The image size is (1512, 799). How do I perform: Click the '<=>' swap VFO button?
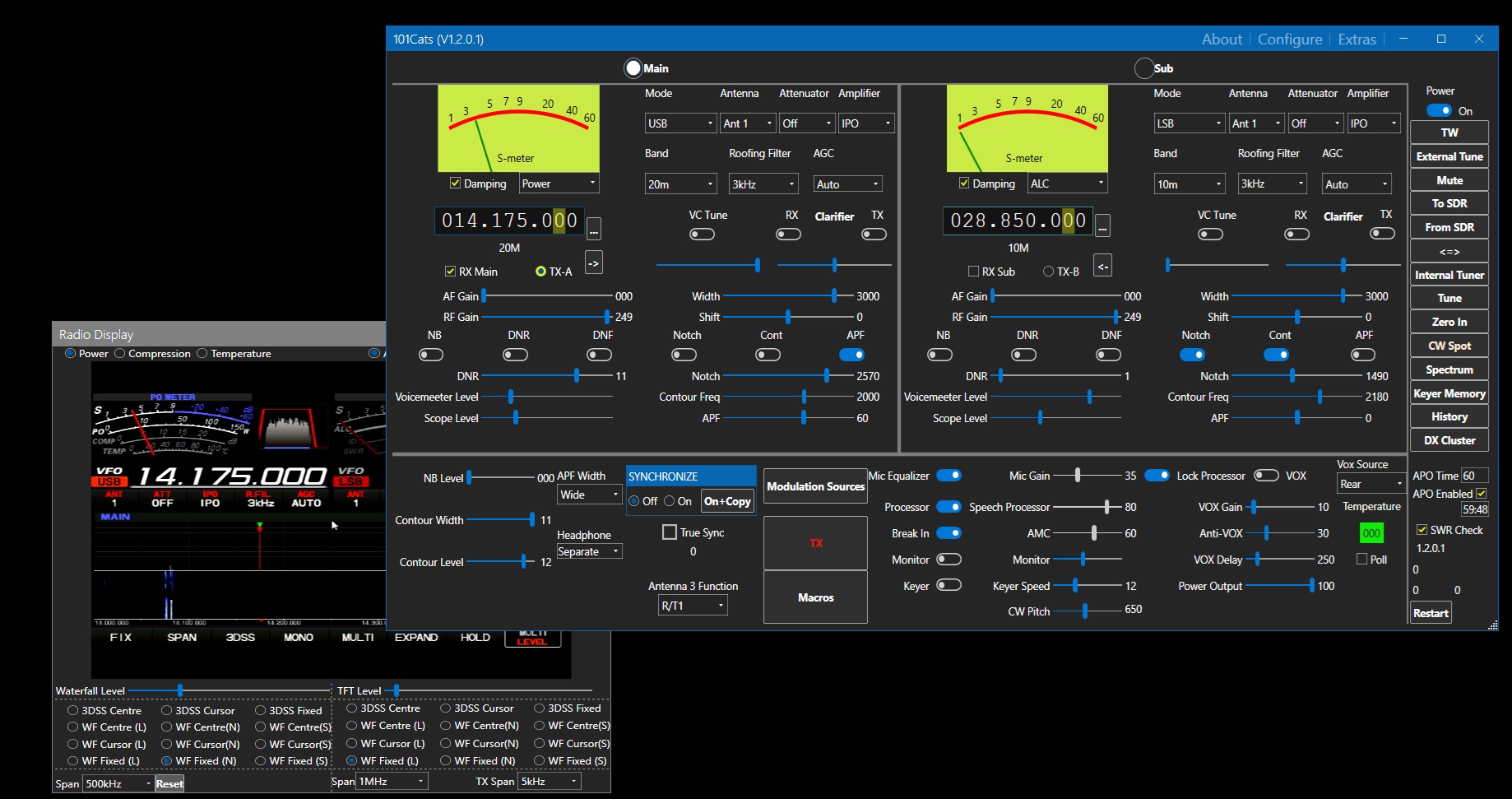click(1449, 252)
